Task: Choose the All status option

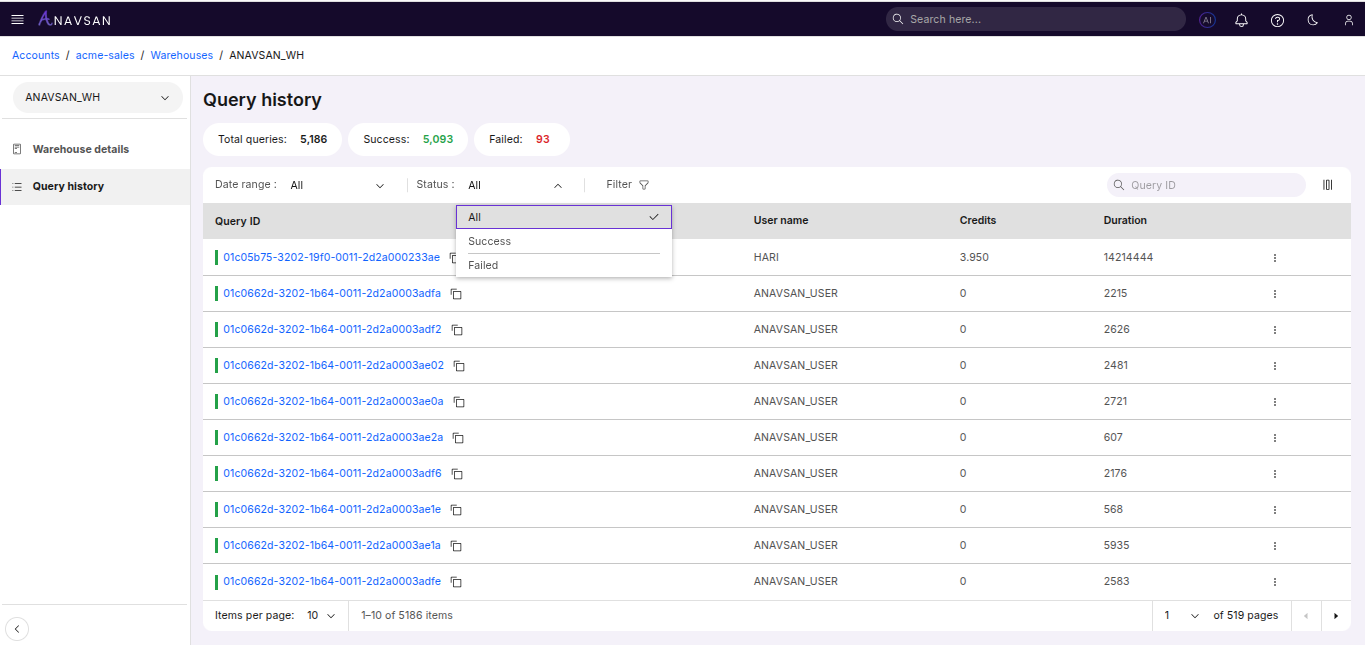Action: 563,217
